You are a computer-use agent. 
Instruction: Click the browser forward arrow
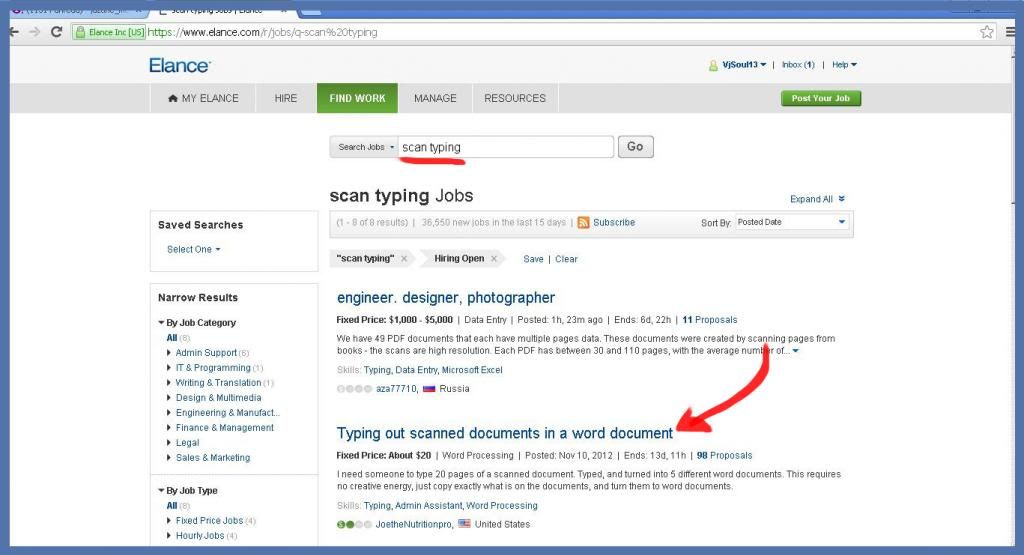click(35, 32)
